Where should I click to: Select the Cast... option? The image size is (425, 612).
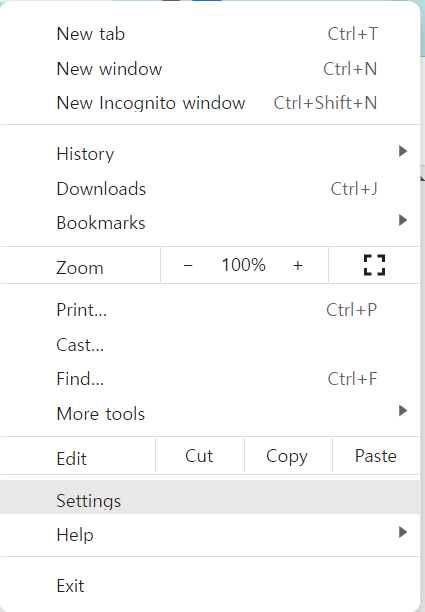pyautogui.click(x=210, y=345)
